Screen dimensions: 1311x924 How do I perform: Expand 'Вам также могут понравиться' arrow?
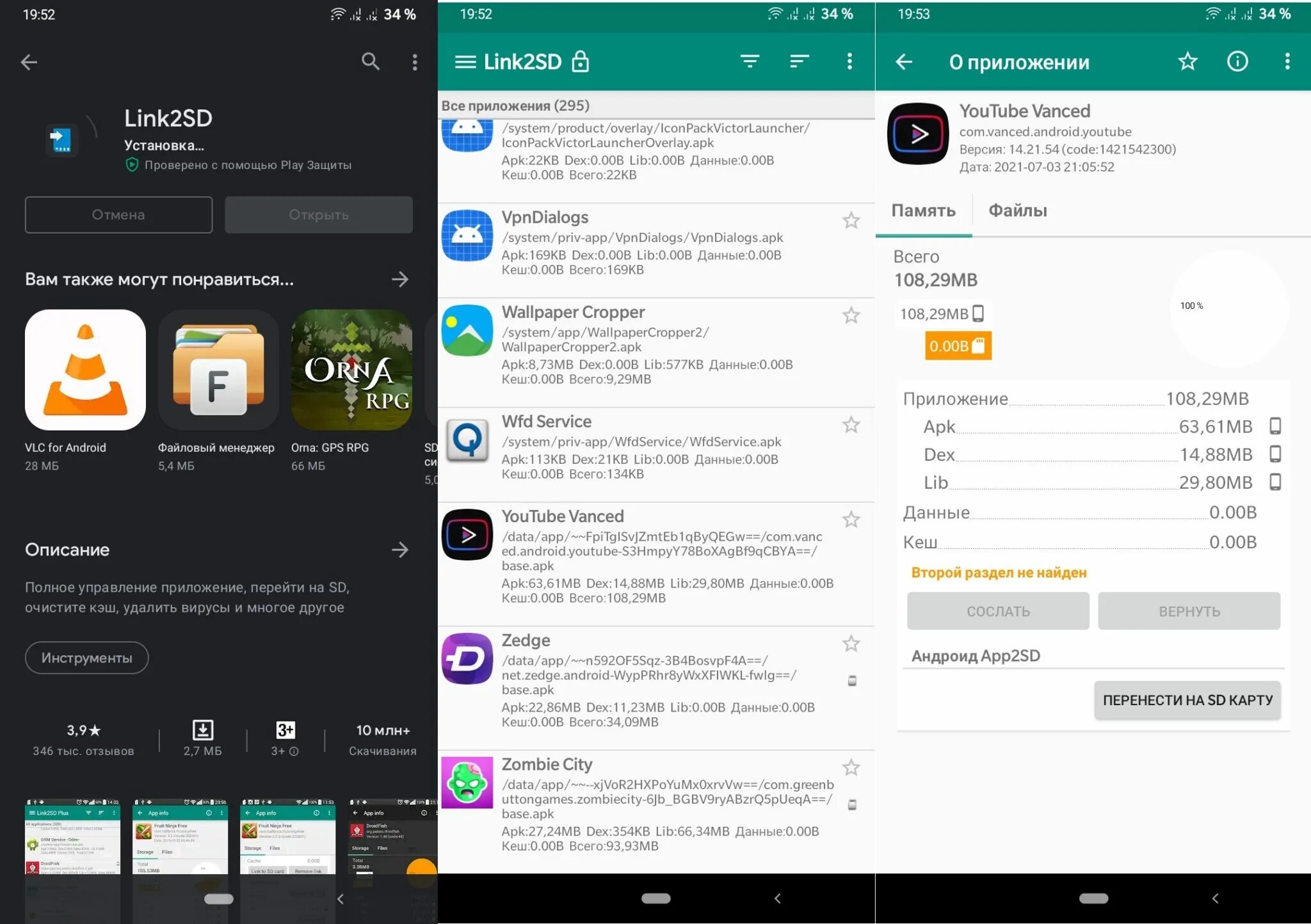point(400,280)
